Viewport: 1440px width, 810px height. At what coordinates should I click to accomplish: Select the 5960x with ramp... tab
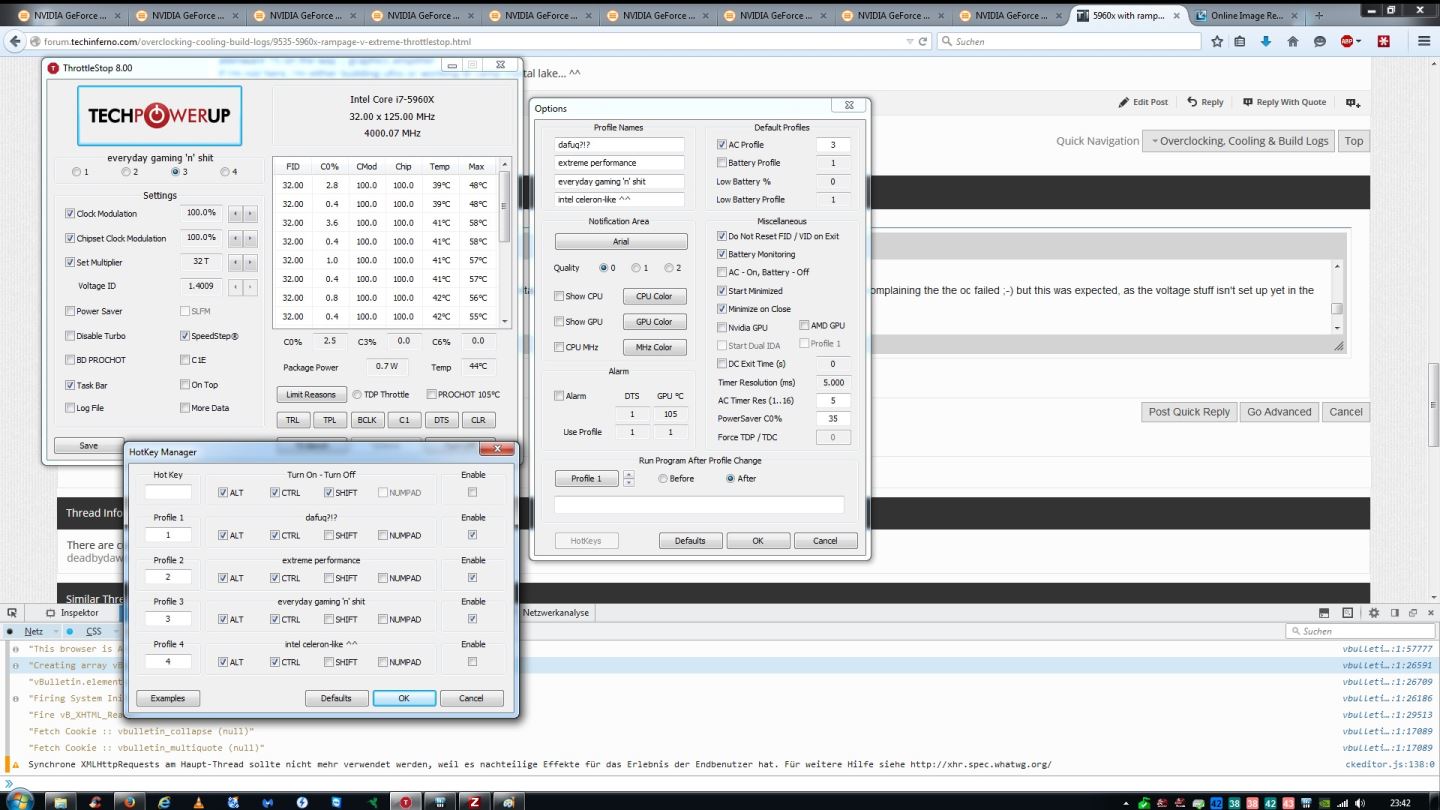pos(1128,15)
